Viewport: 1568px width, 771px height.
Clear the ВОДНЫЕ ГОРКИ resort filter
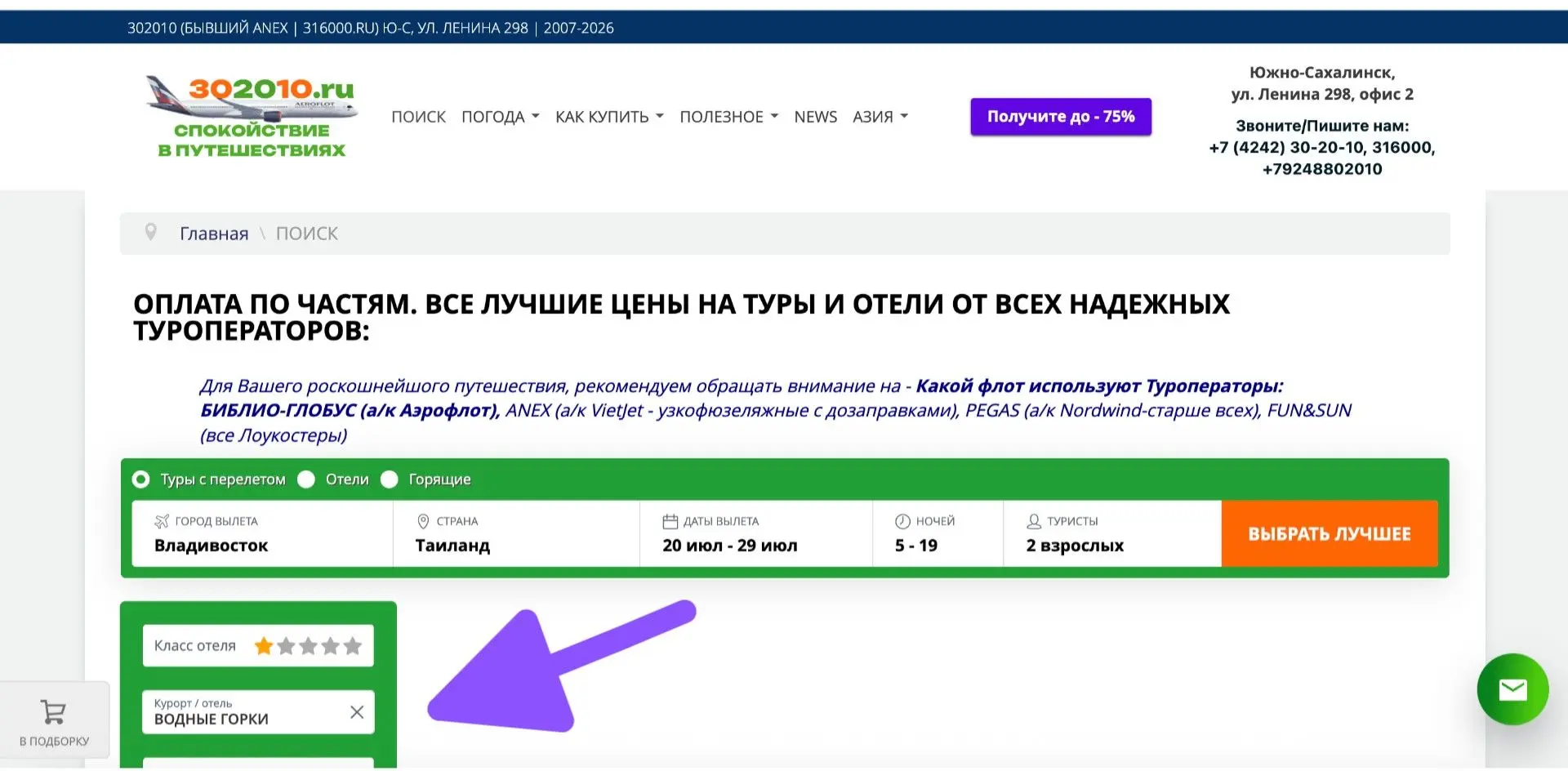coord(357,712)
